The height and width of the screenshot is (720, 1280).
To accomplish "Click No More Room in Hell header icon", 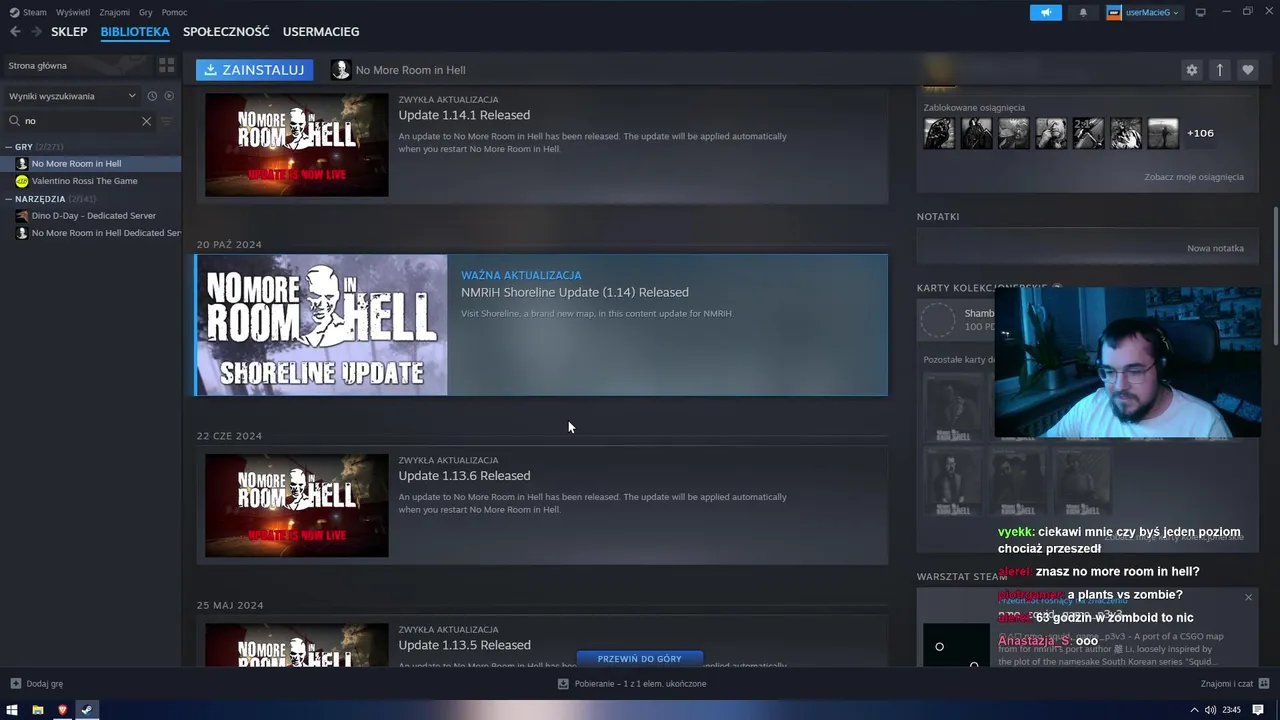I will 341,70.
